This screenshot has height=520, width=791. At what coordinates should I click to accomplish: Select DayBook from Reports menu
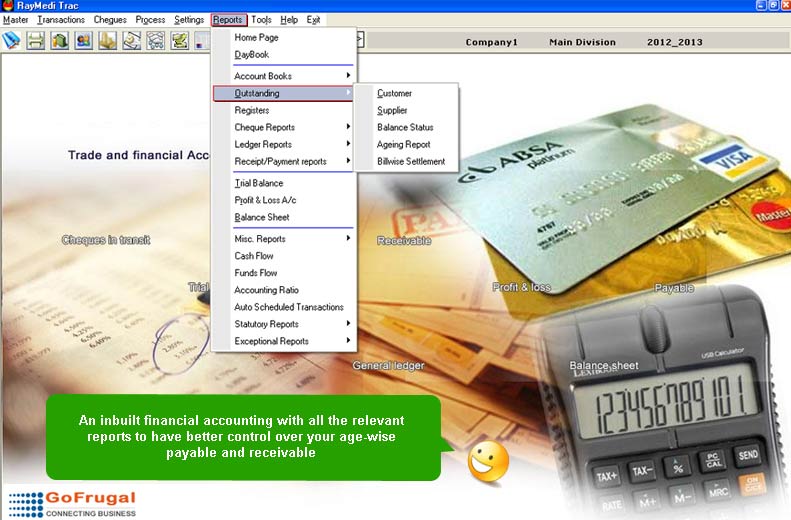point(284,54)
